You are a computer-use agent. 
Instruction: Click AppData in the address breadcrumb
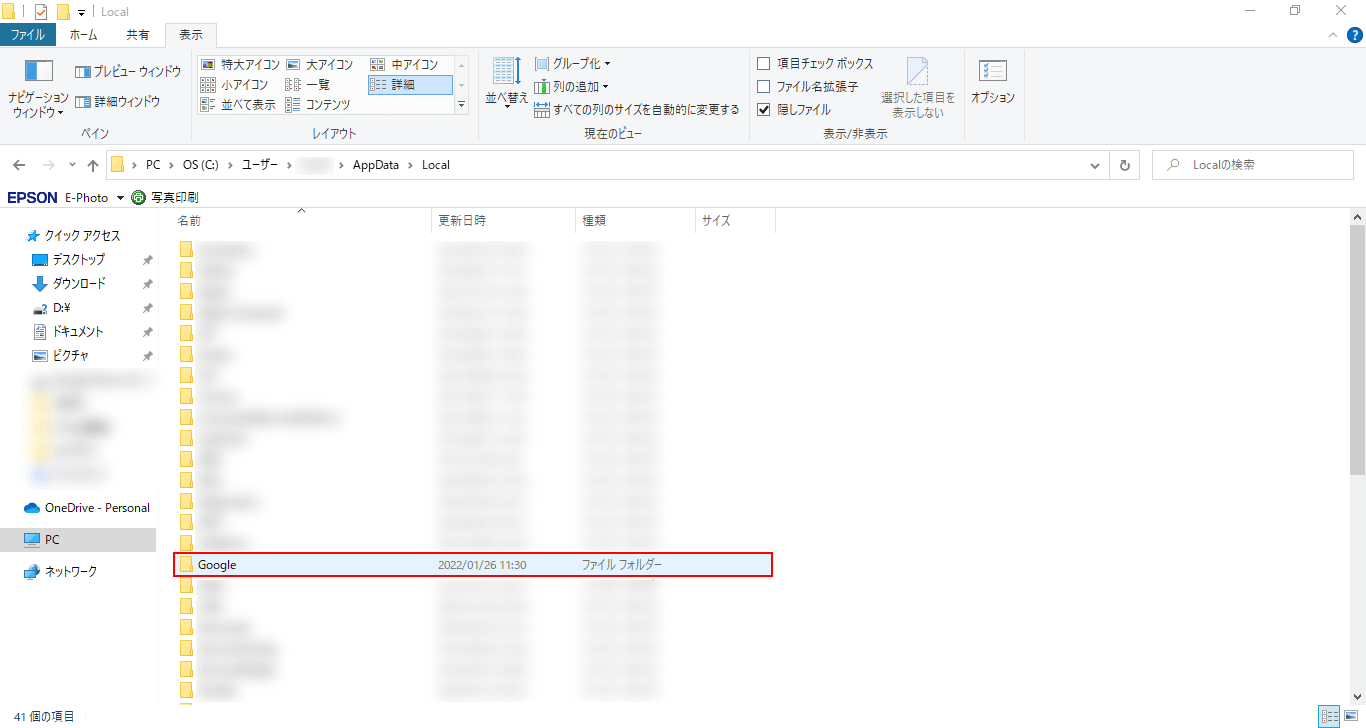(x=378, y=165)
